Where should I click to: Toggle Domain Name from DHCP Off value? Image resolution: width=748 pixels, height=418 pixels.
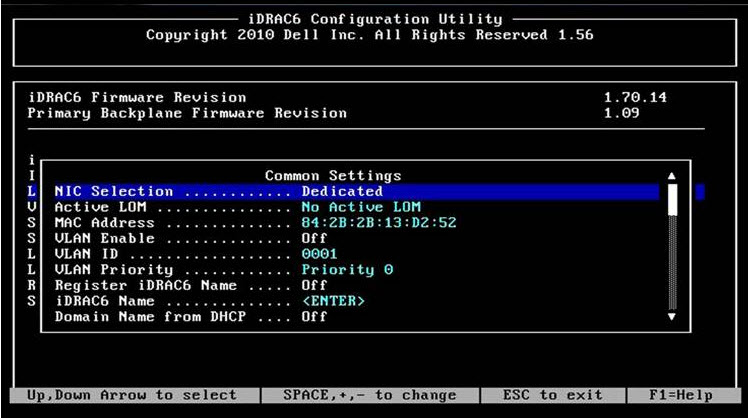(314, 317)
